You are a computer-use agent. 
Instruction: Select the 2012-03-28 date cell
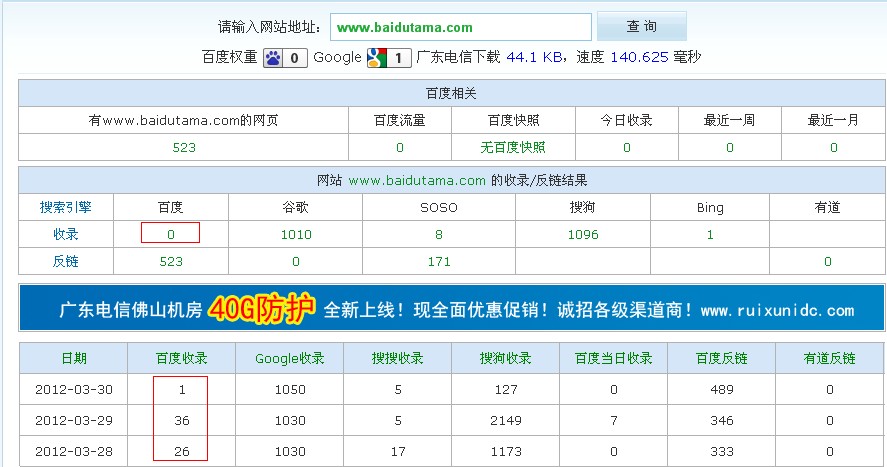(x=74, y=452)
